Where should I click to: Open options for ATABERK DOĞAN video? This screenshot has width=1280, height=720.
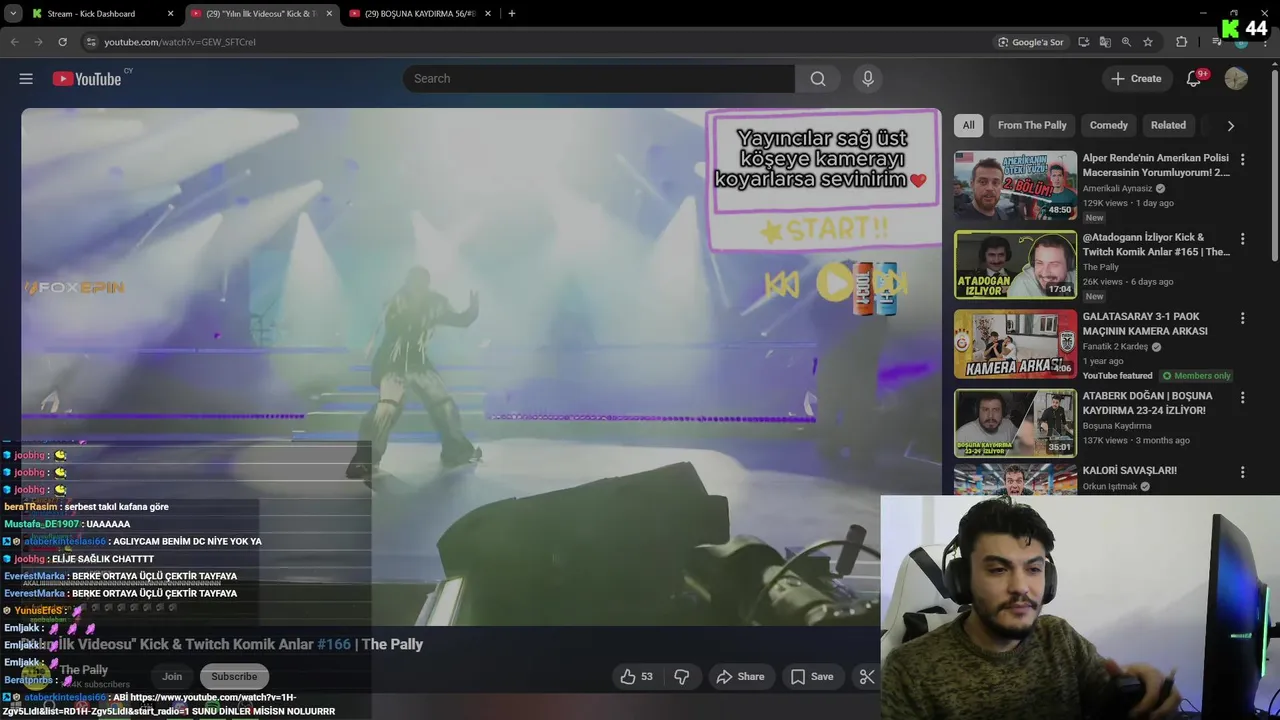point(1243,397)
